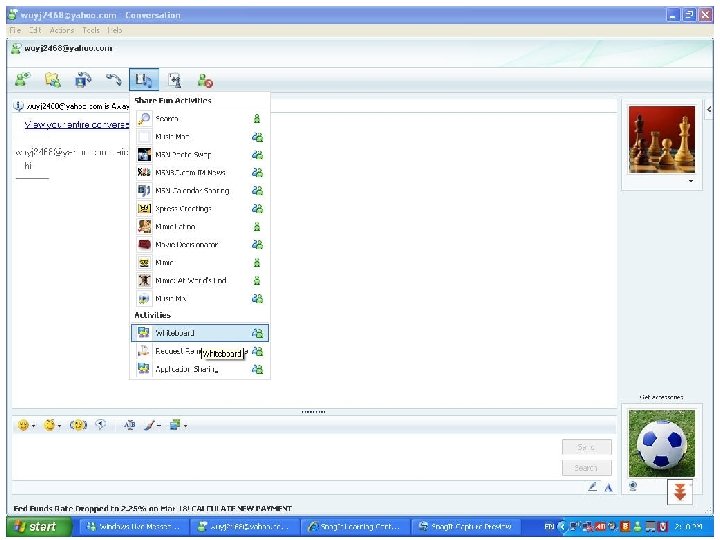Switch to SnagIt Learning Center taskbar item

355,527
